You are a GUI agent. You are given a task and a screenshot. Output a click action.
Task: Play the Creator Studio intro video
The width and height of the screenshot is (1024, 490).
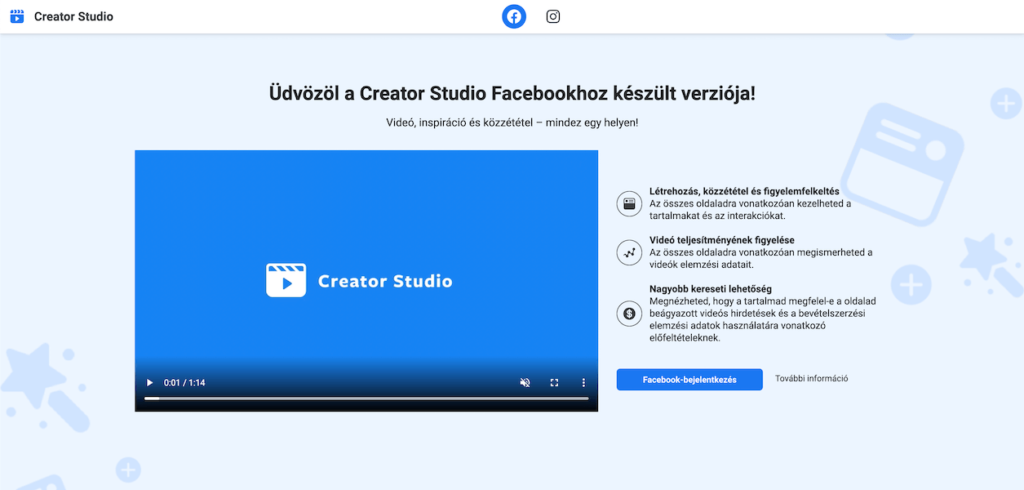tap(150, 383)
